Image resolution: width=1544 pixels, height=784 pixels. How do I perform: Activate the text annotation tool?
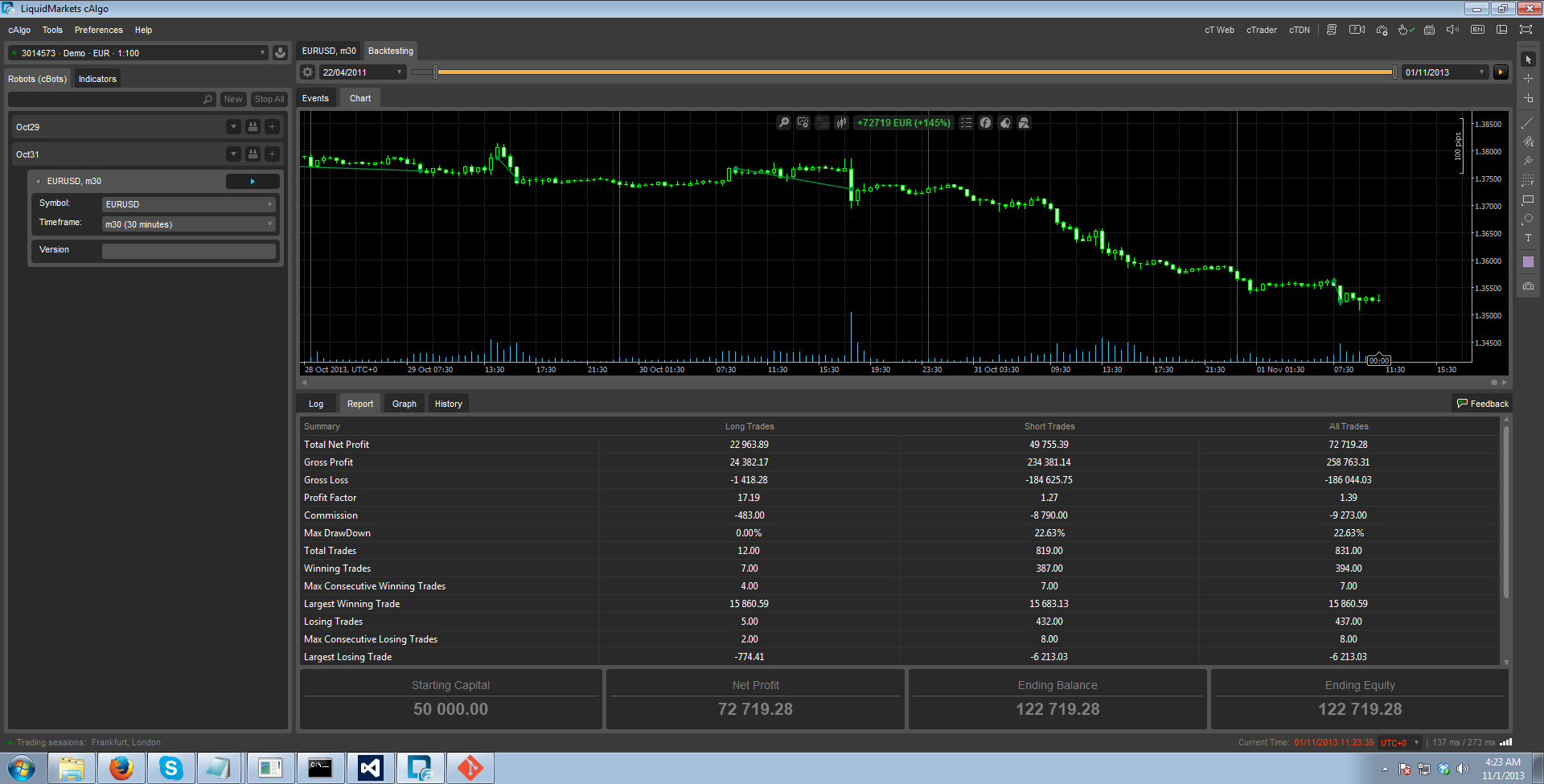tap(1528, 238)
